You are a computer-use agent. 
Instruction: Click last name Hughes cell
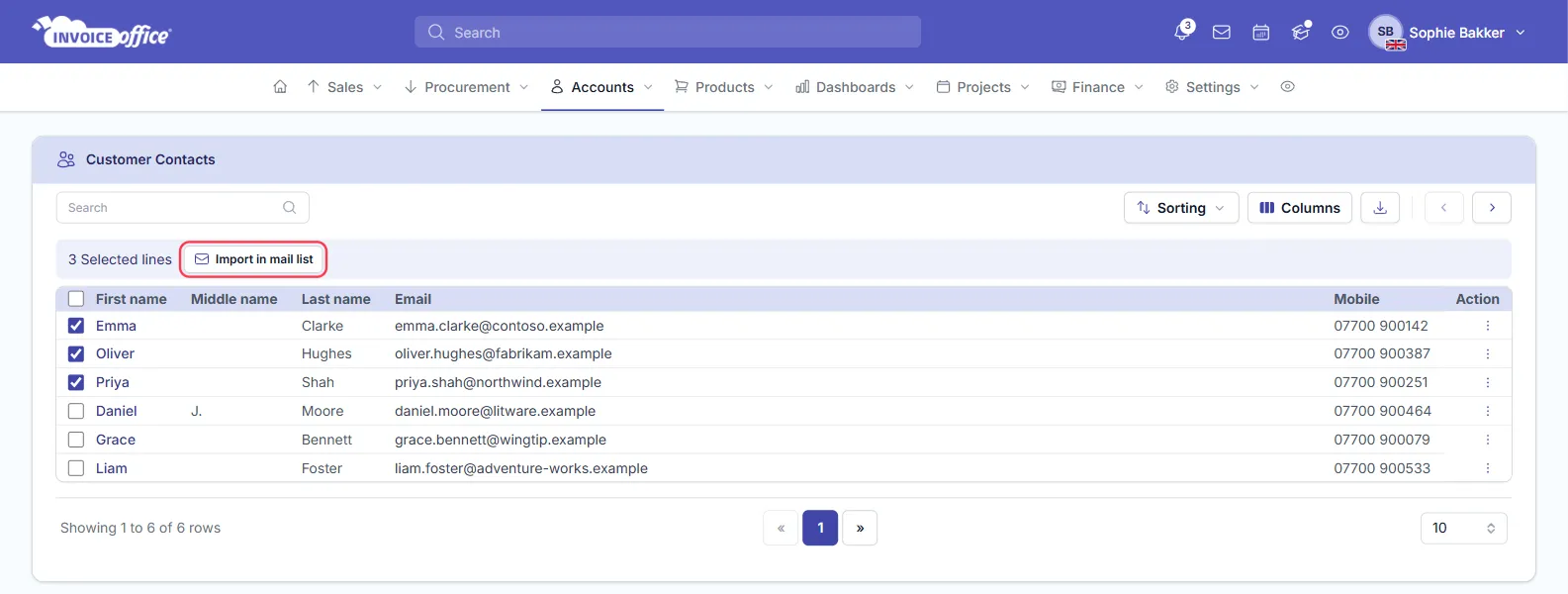coord(326,353)
